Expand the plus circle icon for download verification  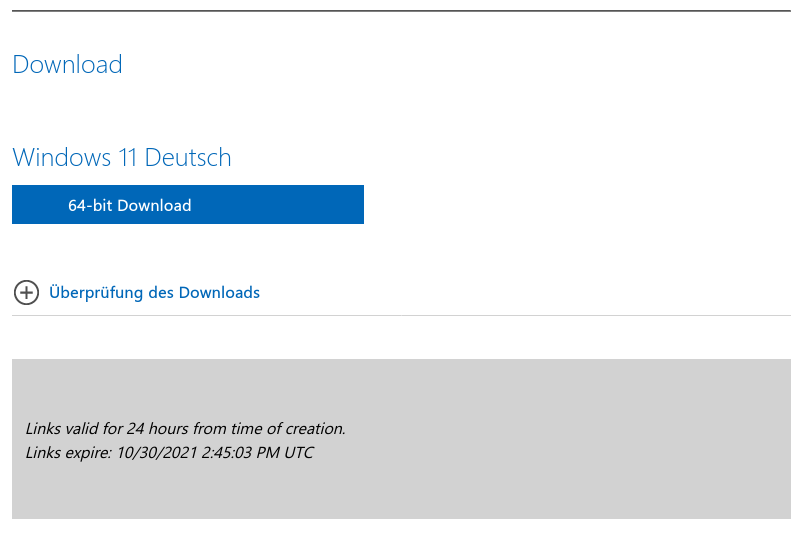[26, 293]
